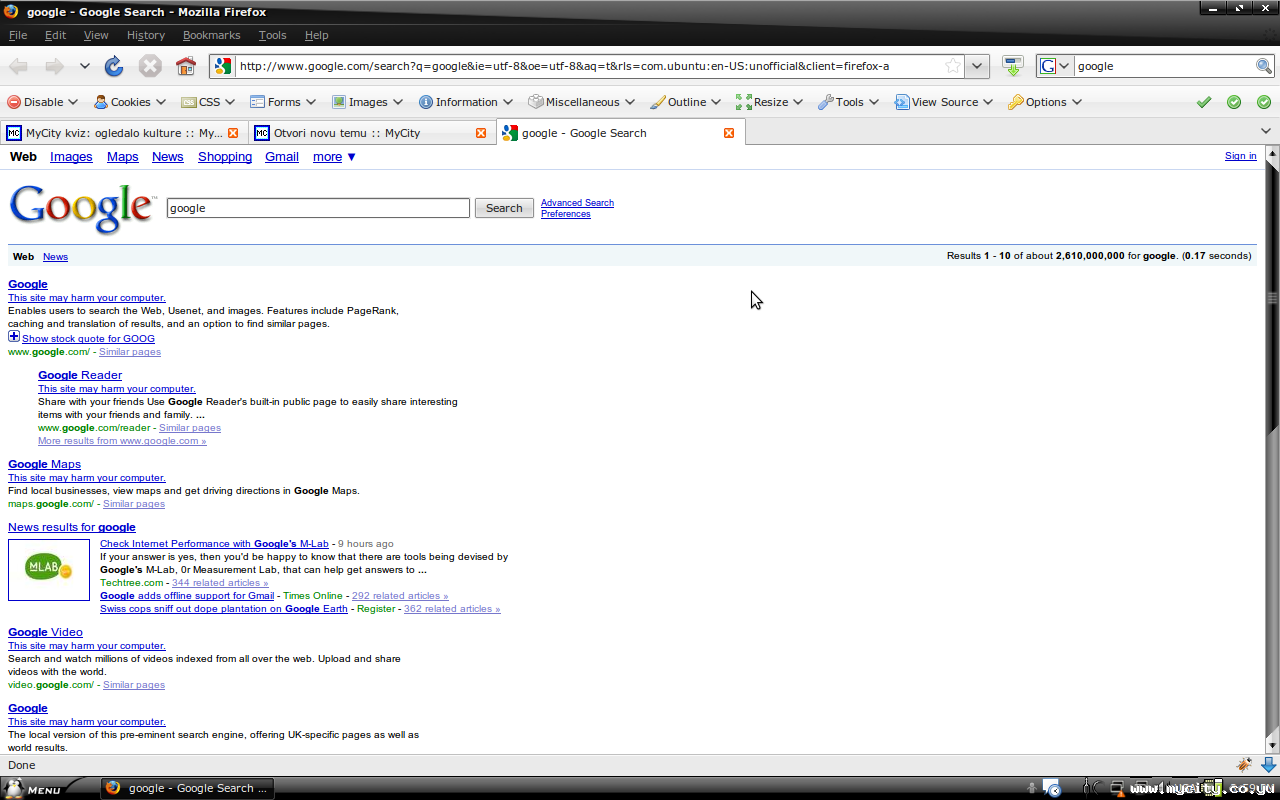Click into the address bar URL
1280x800 pixels.
pyautogui.click(x=588, y=66)
